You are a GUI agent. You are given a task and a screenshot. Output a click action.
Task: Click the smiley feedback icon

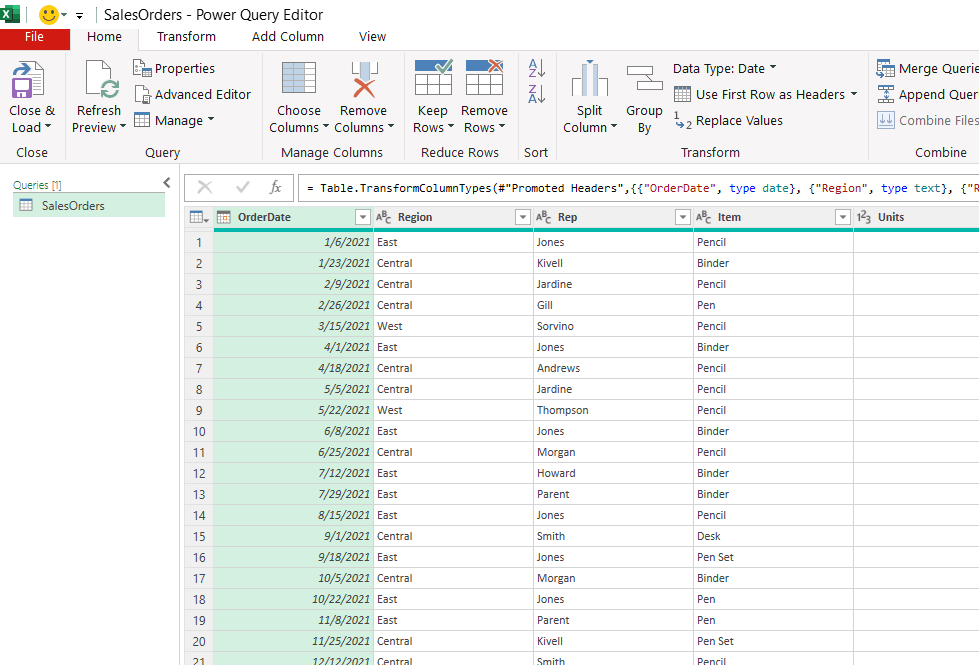(48, 14)
